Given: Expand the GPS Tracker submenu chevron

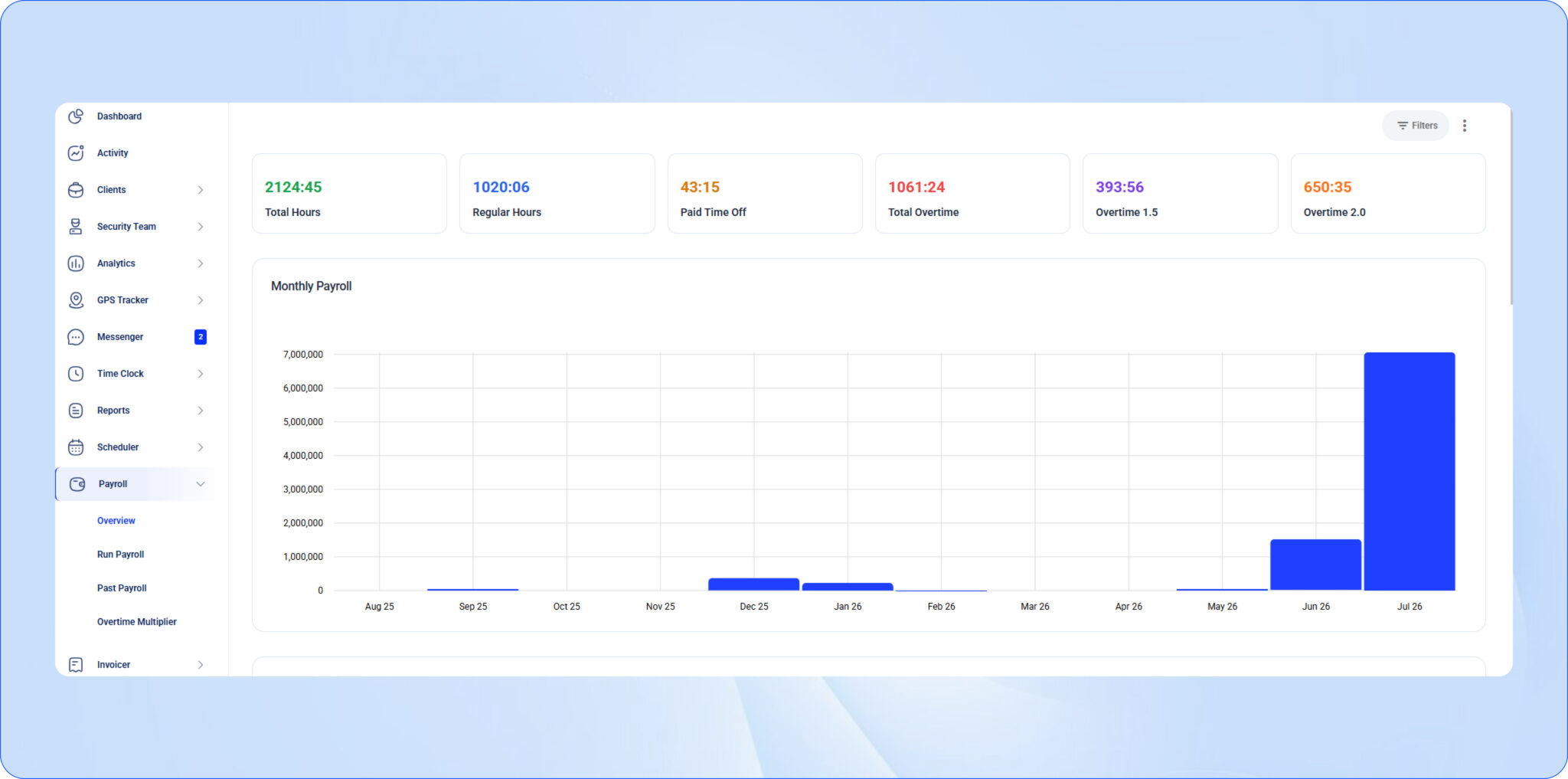Looking at the screenshot, I should pos(201,300).
